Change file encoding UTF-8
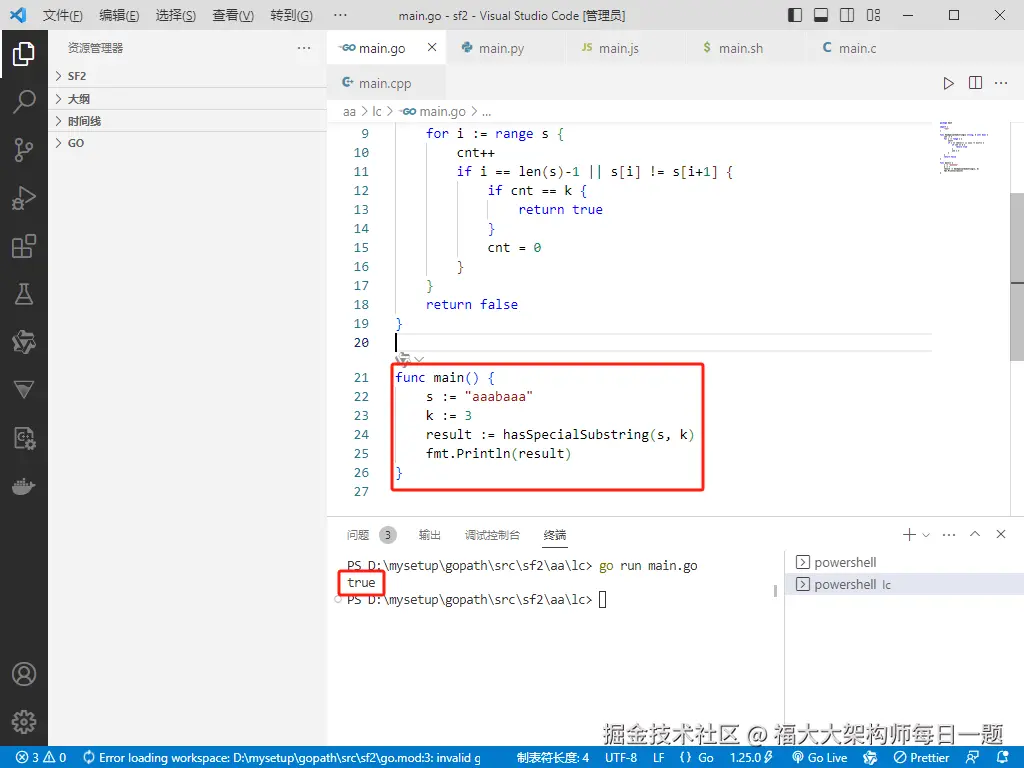Viewport: 1024px width, 768px height. [620, 758]
